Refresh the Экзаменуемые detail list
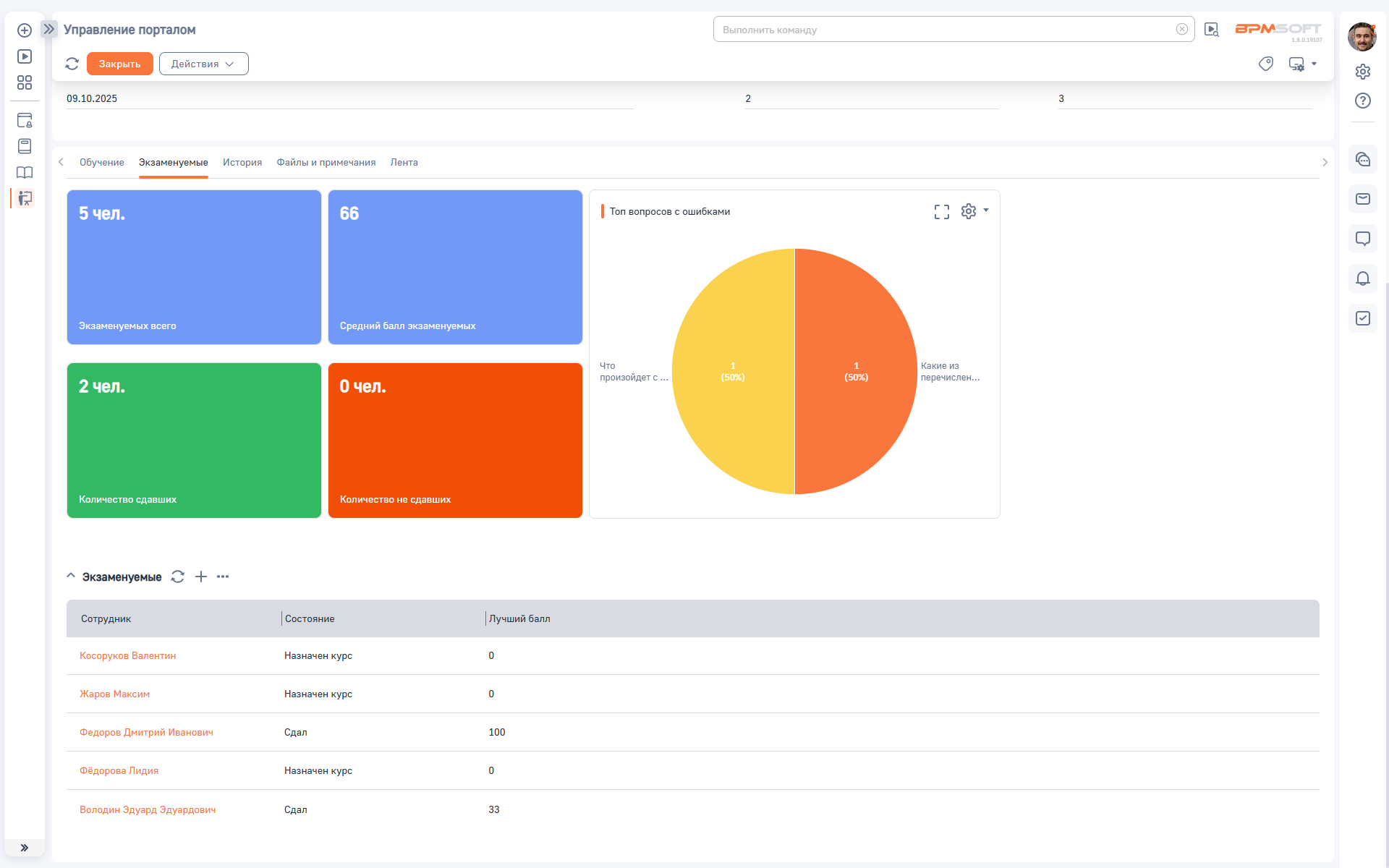 178,576
